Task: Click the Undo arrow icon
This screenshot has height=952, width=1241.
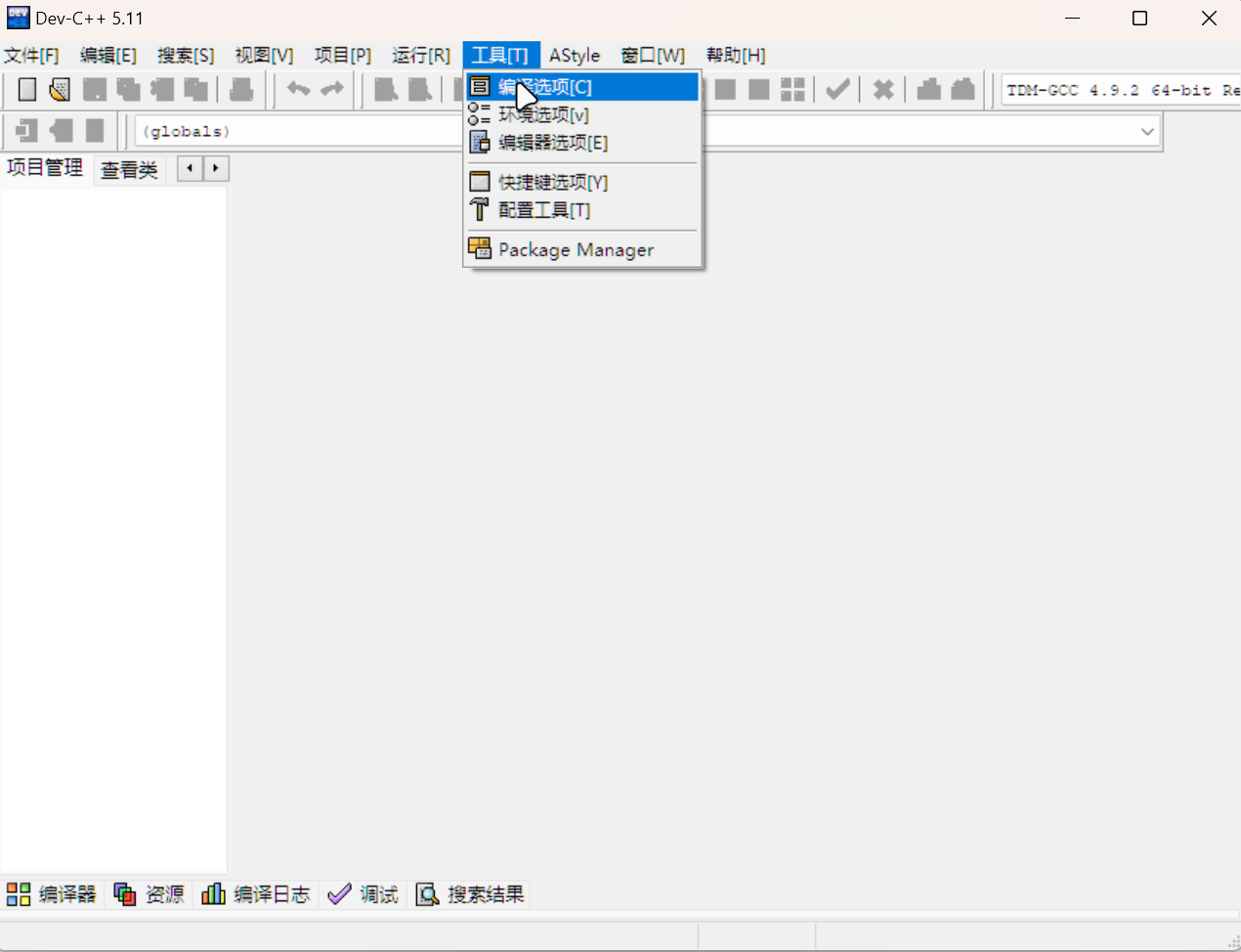Action: (298, 90)
